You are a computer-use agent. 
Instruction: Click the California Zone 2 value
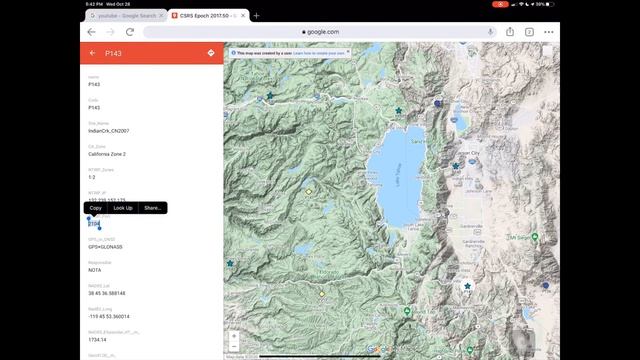[107, 154]
